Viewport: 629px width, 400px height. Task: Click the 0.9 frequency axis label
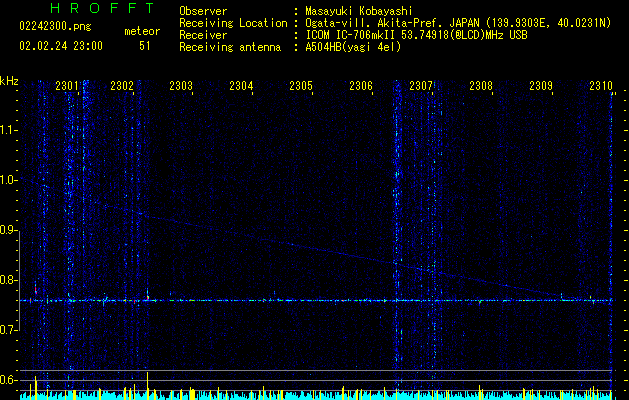pos(9,230)
